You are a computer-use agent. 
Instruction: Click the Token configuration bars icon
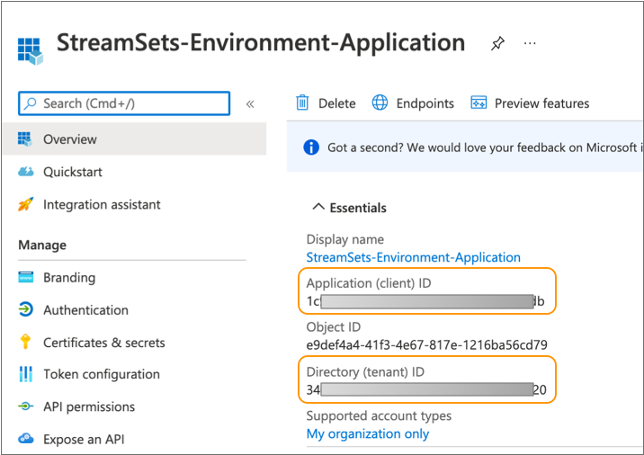pos(25,374)
